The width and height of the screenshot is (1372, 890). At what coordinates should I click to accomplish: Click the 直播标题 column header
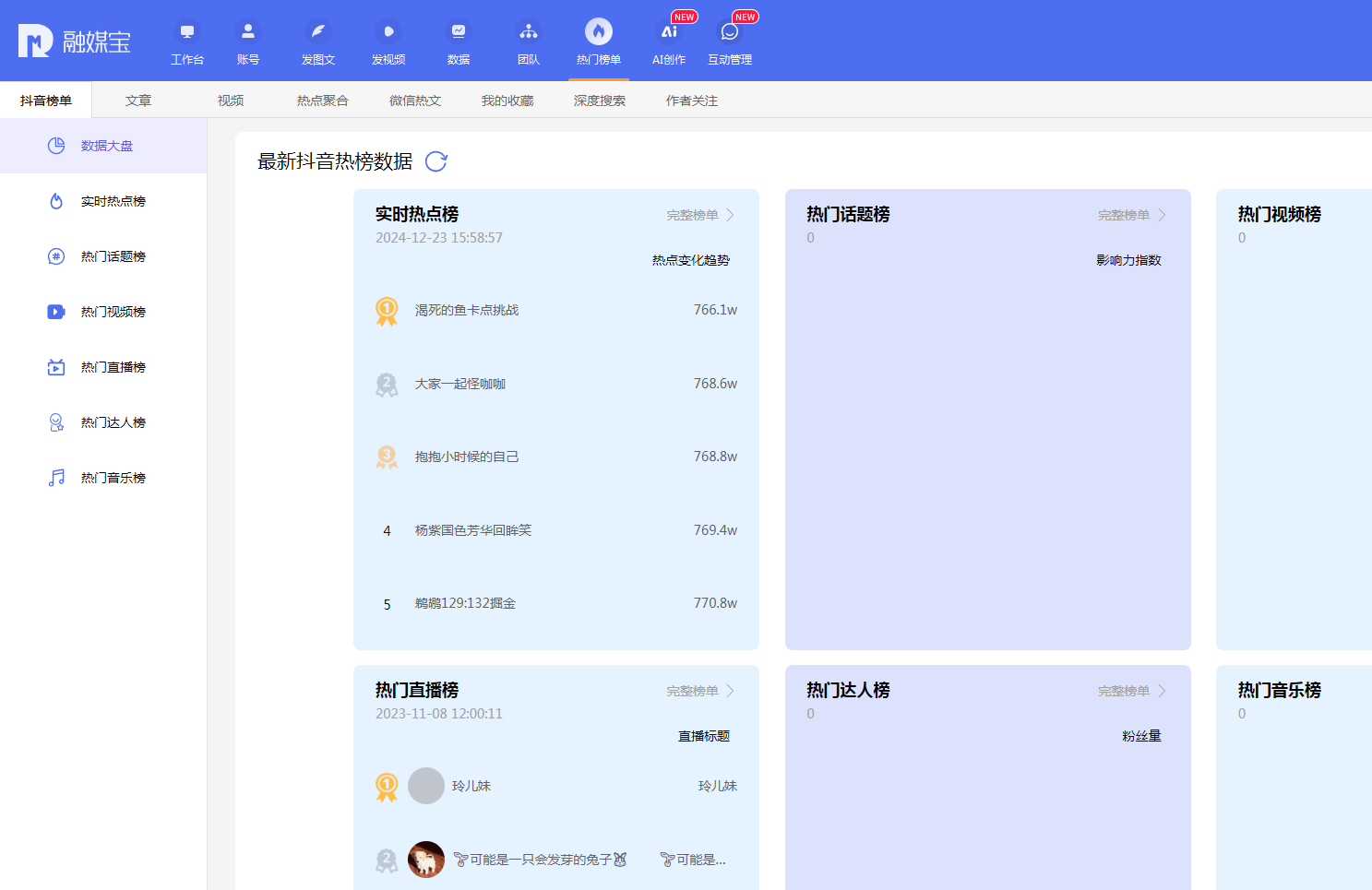tap(704, 736)
